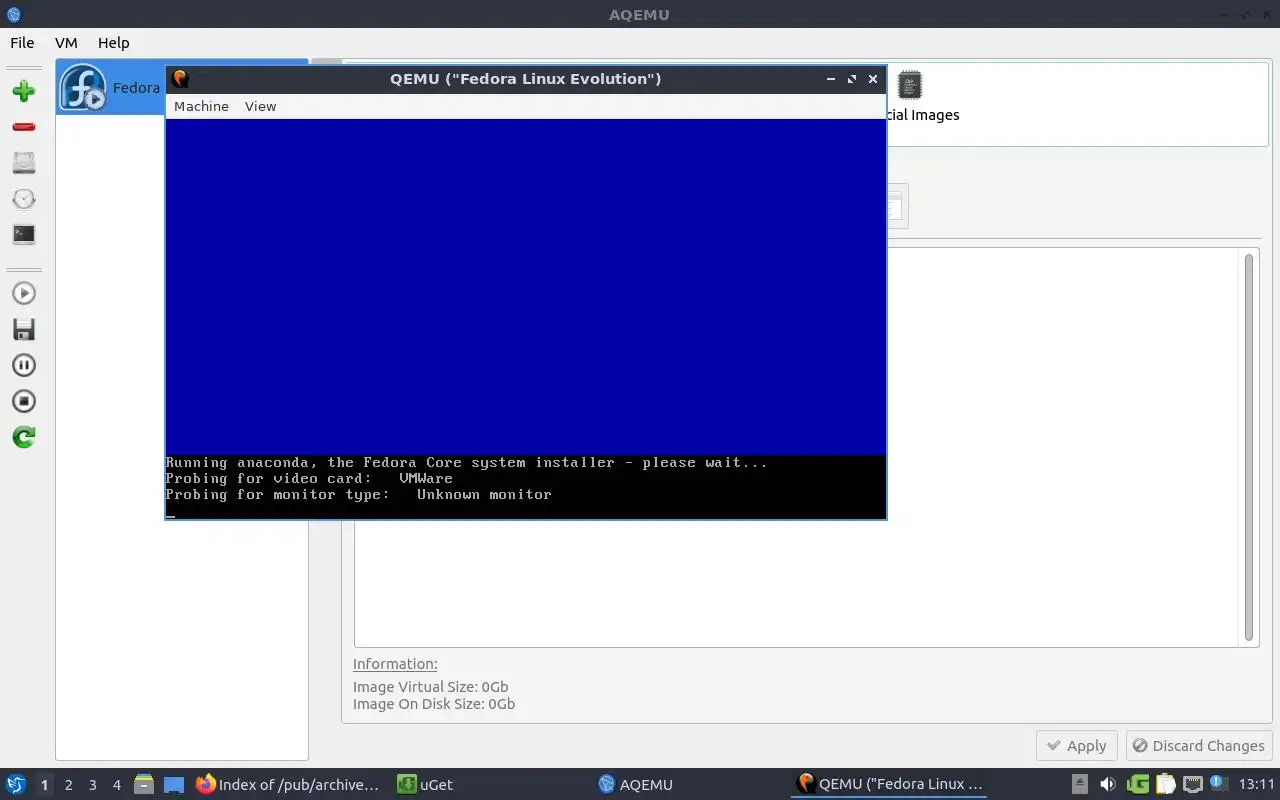Switch to the Firefox 'Index of /pub/archive' taskbar window
This screenshot has height=800, width=1280.
click(x=288, y=785)
